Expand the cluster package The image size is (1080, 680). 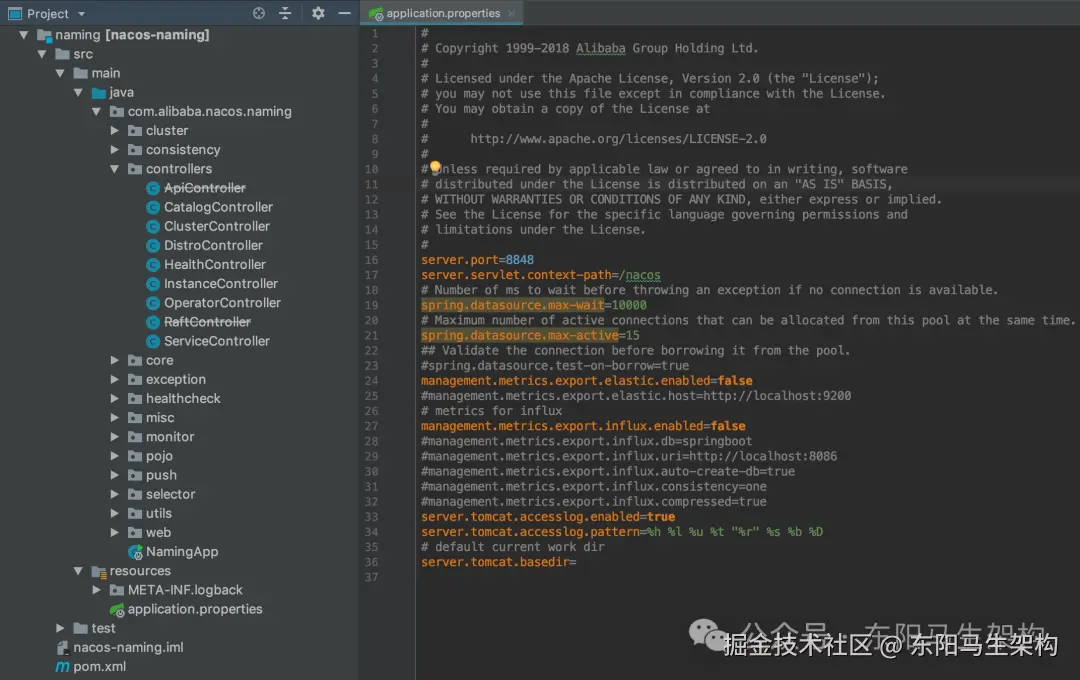(x=114, y=130)
